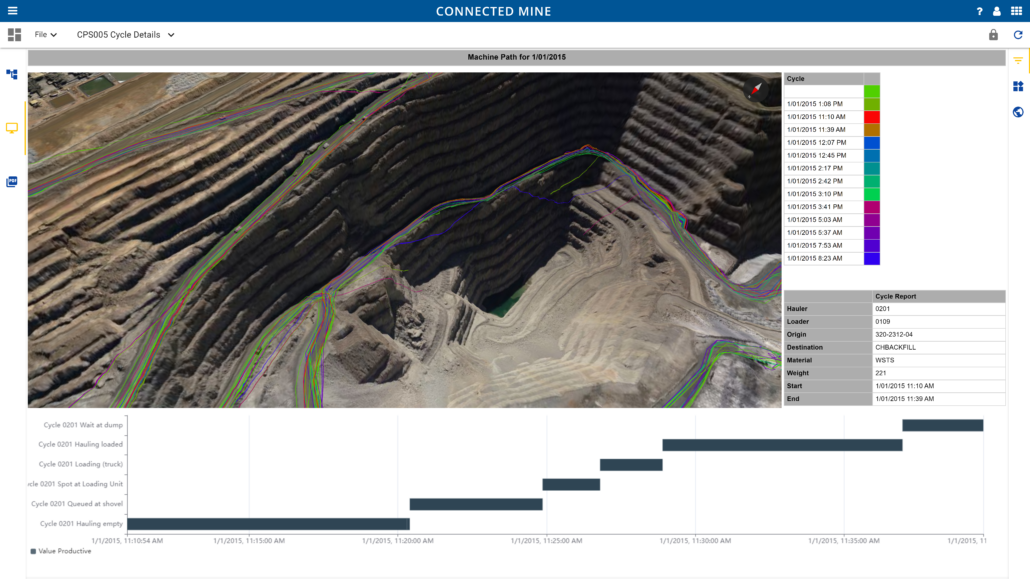Screen dimensions: 1030x579
Task: Click the Queued at shovel bar
Action: [476, 504]
